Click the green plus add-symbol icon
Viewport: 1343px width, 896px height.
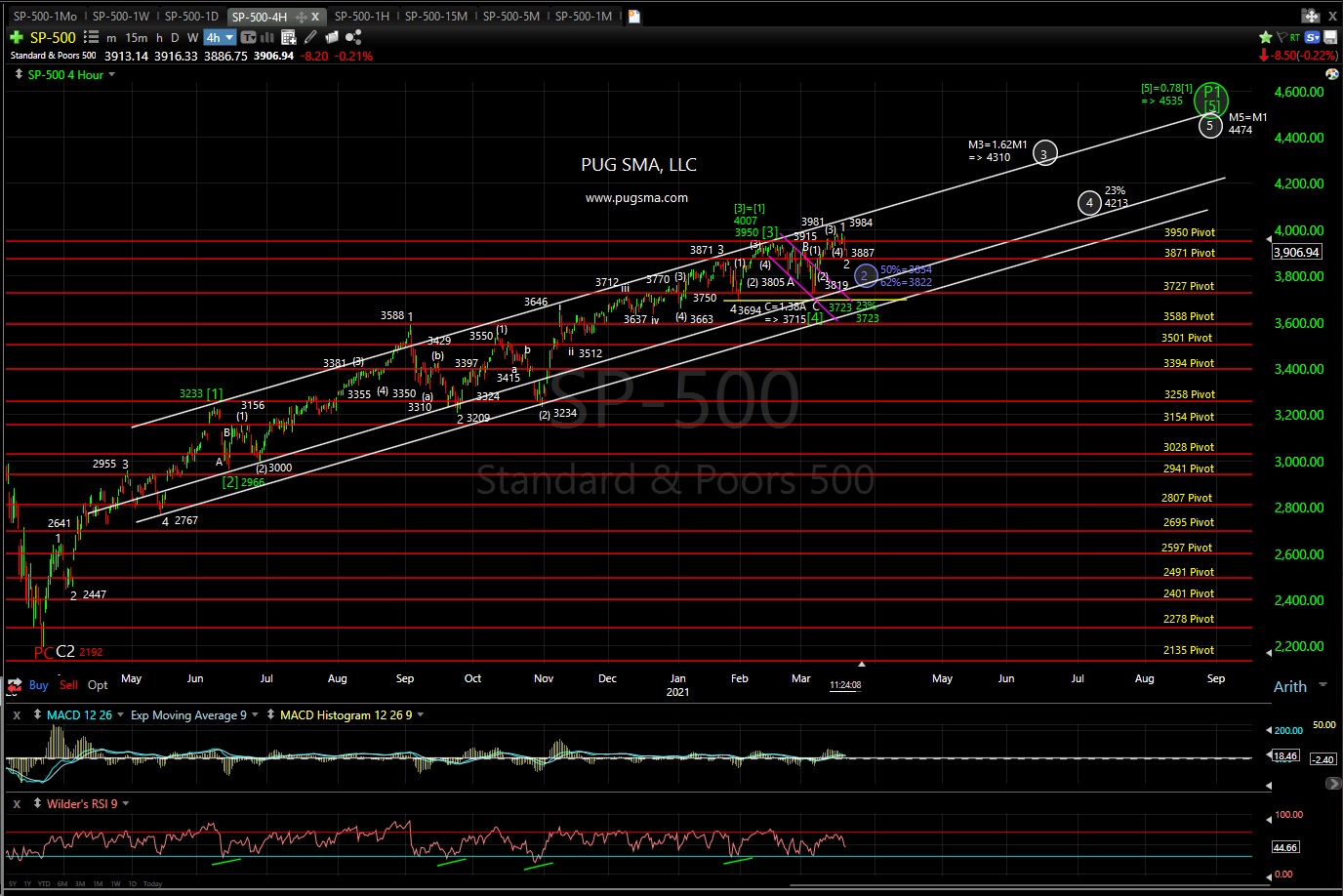[x=16, y=37]
